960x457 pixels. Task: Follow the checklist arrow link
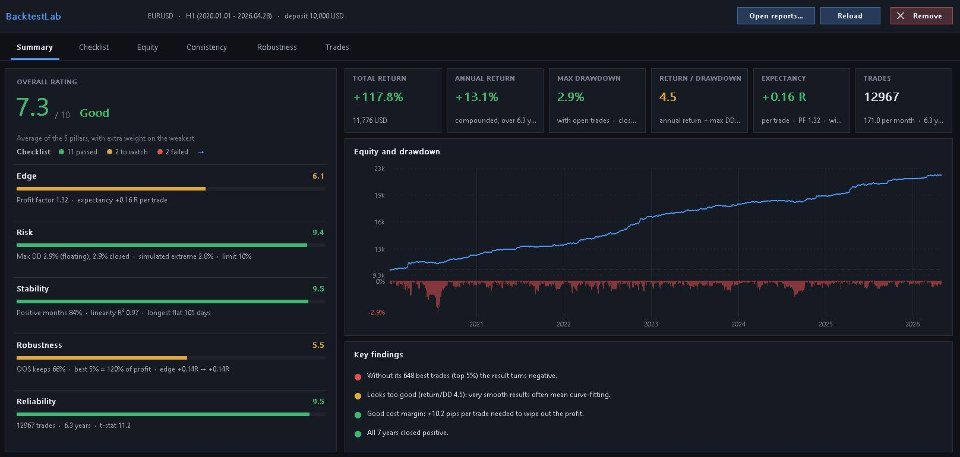coord(201,152)
